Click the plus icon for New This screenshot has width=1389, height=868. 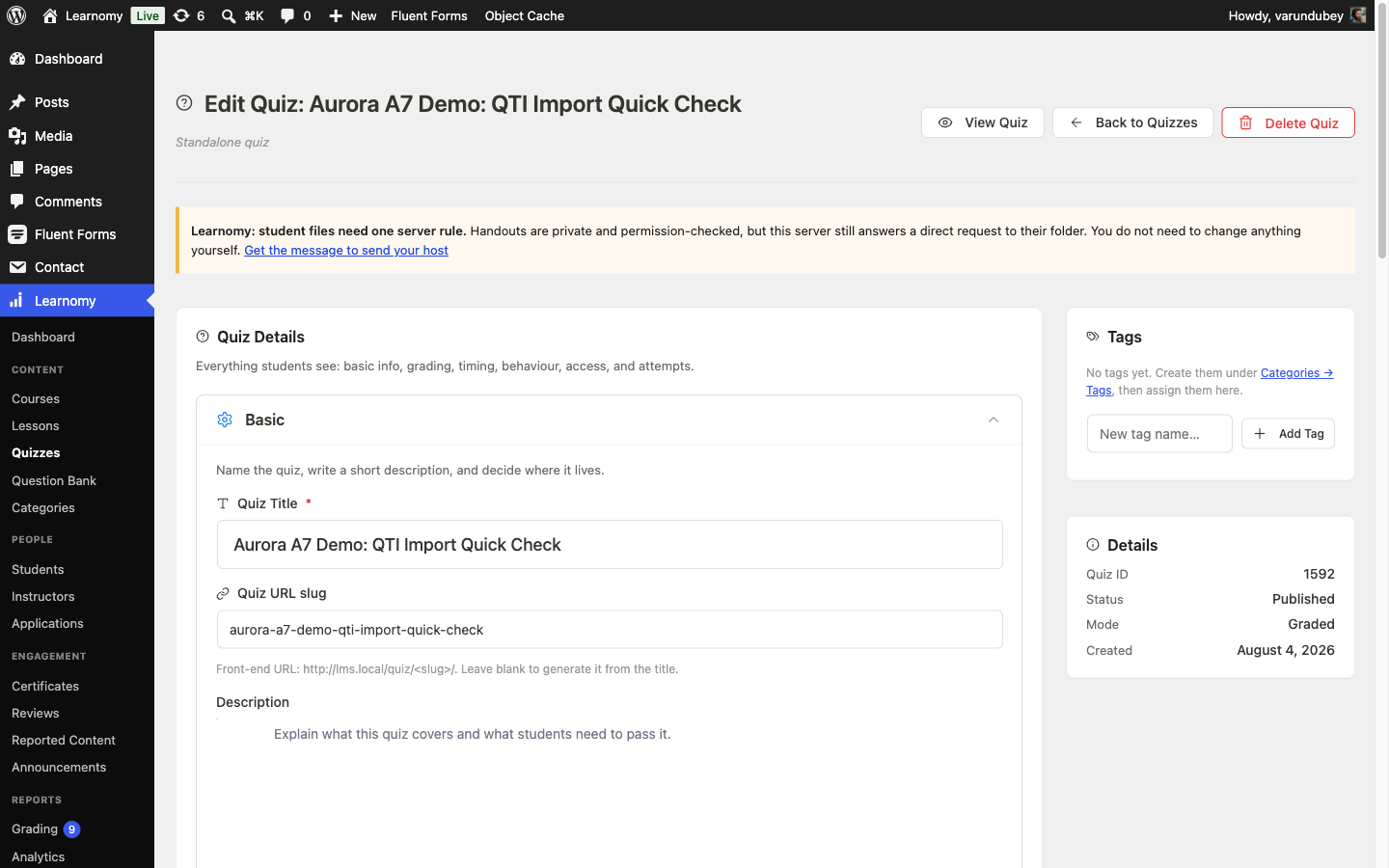pyautogui.click(x=336, y=15)
